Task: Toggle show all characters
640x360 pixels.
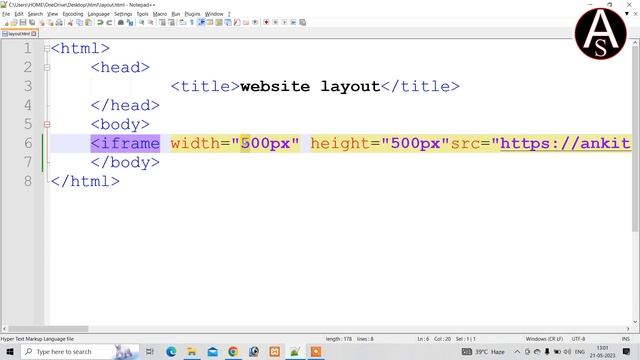Action: (191, 22)
